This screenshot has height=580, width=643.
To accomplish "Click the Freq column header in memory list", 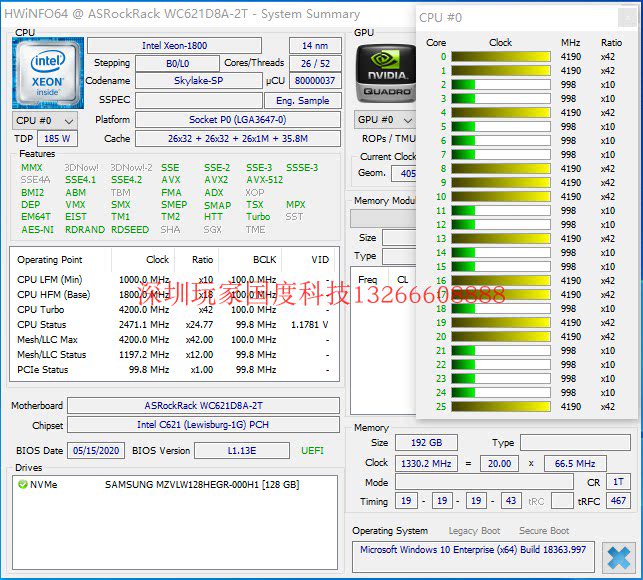I will point(367,280).
